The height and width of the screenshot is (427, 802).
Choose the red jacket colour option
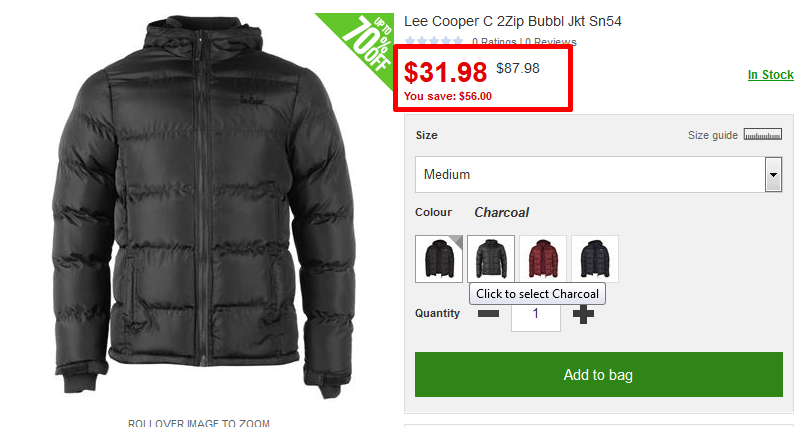tap(543, 259)
